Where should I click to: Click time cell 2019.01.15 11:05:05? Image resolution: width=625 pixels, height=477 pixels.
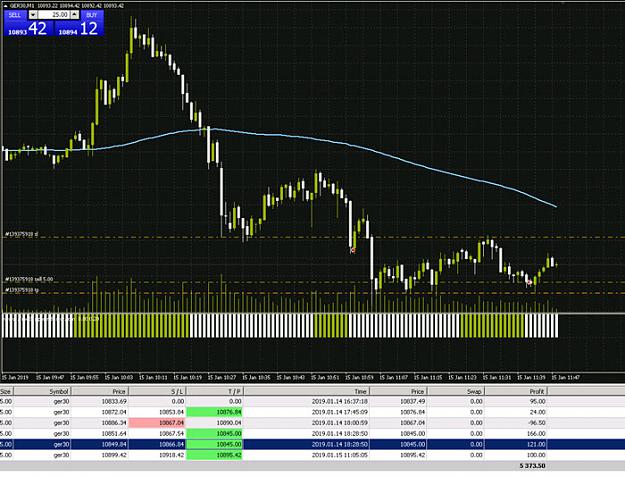pos(340,455)
